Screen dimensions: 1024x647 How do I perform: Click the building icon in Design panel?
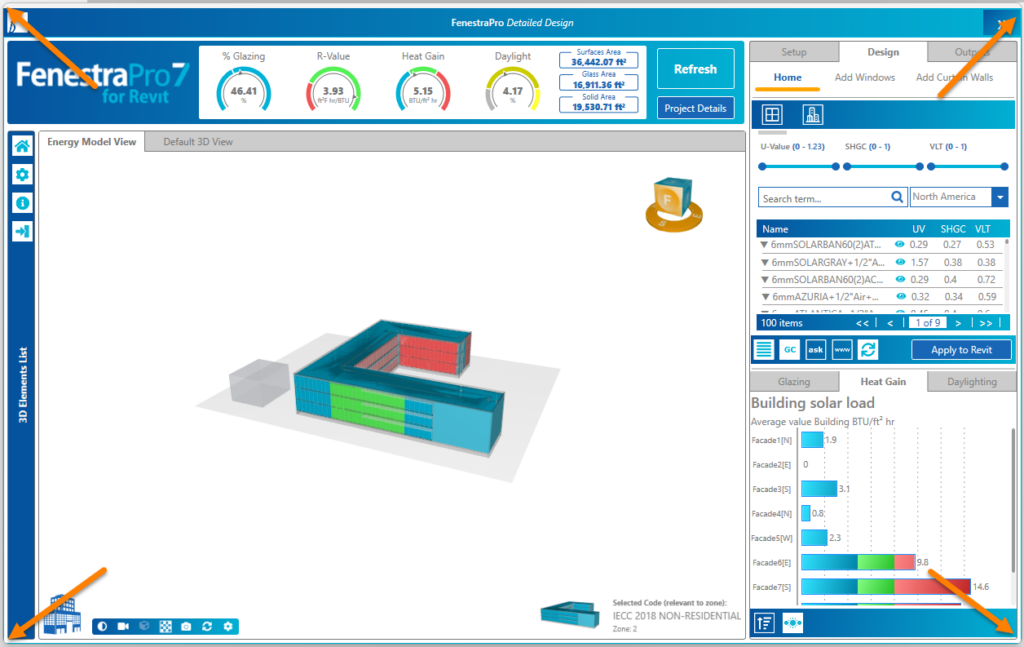coord(812,115)
